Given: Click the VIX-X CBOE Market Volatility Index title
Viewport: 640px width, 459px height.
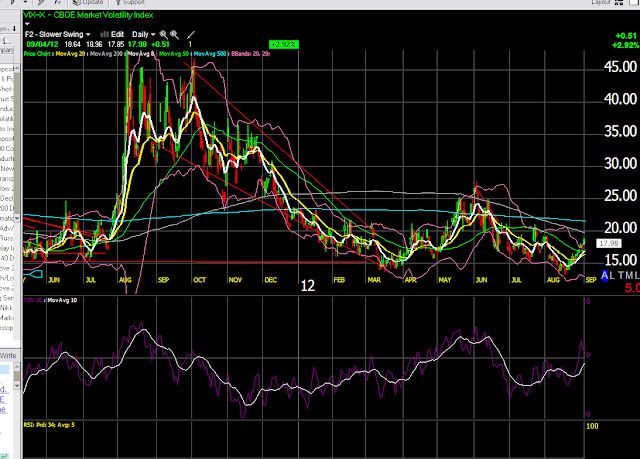Looking at the screenshot, I should [88, 15].
